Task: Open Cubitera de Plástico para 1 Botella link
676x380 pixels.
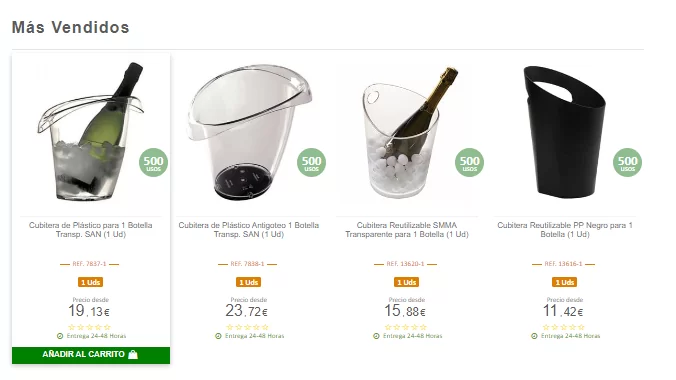Action: (x=91, y=230)
